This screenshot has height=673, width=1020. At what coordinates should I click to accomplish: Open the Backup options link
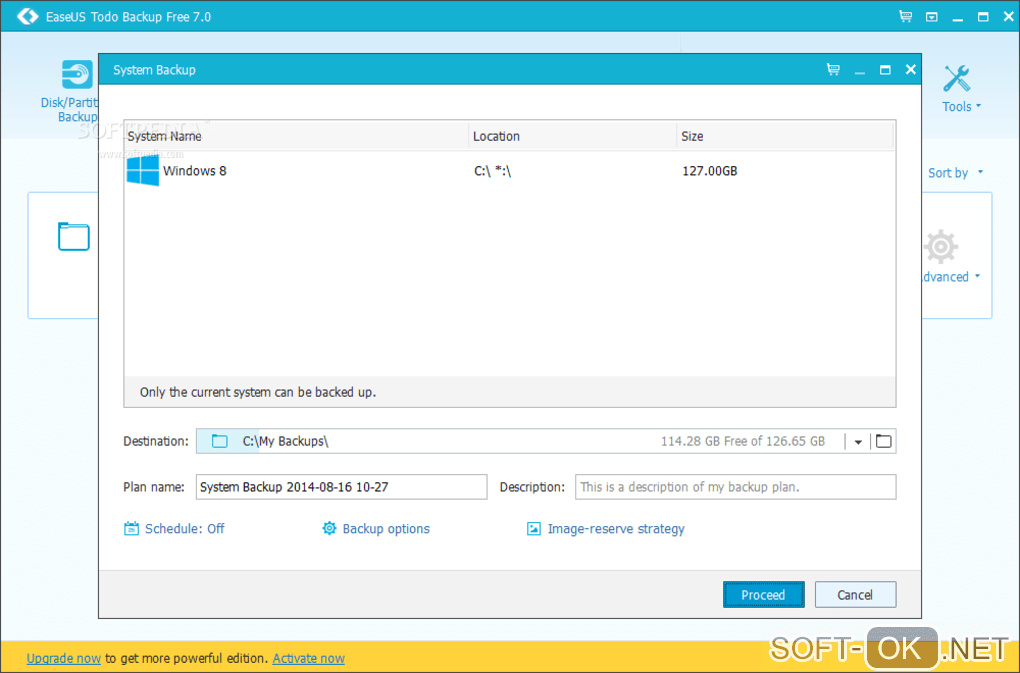point(386,529)
